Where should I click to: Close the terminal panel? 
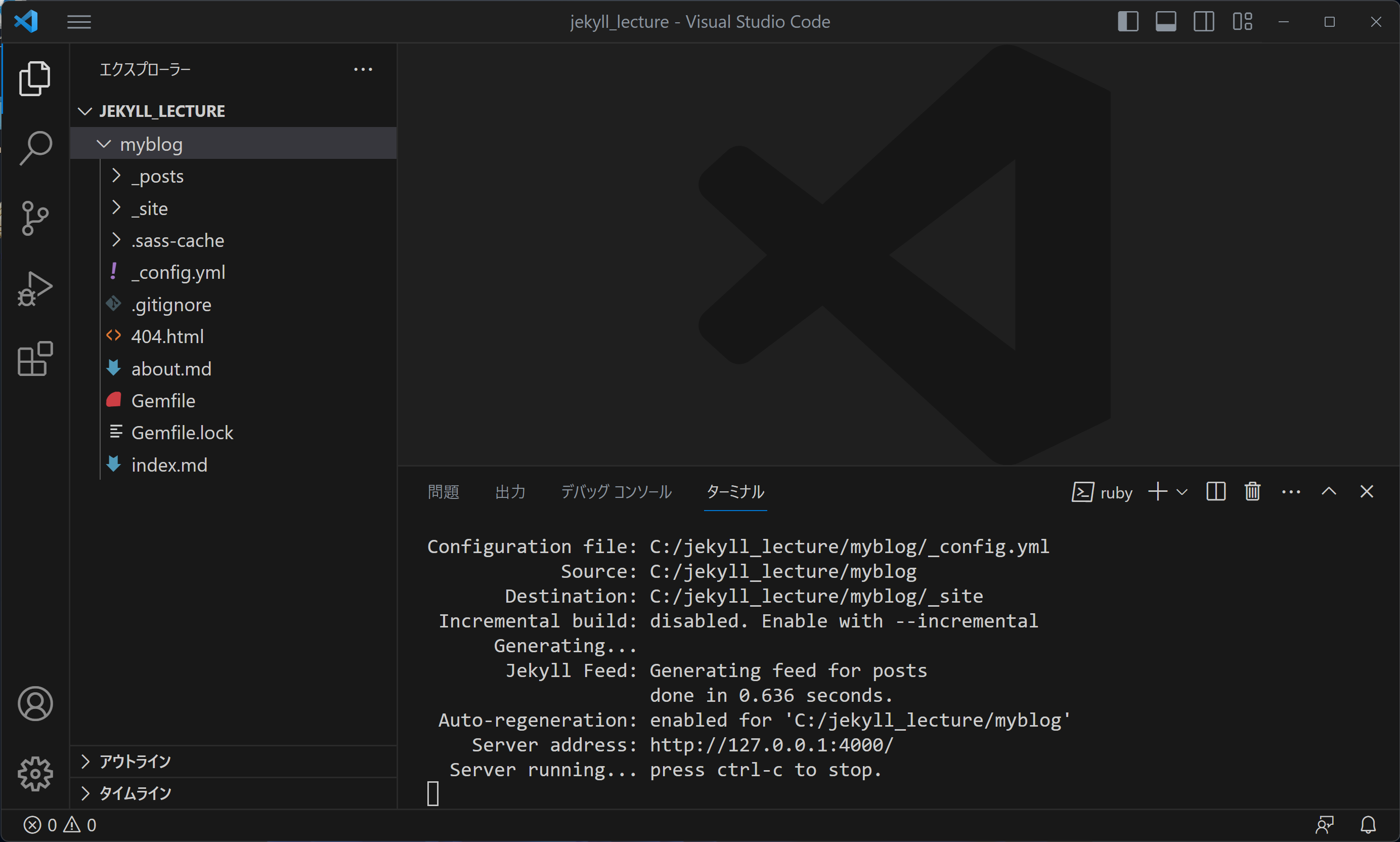[x=1367, y=492]
